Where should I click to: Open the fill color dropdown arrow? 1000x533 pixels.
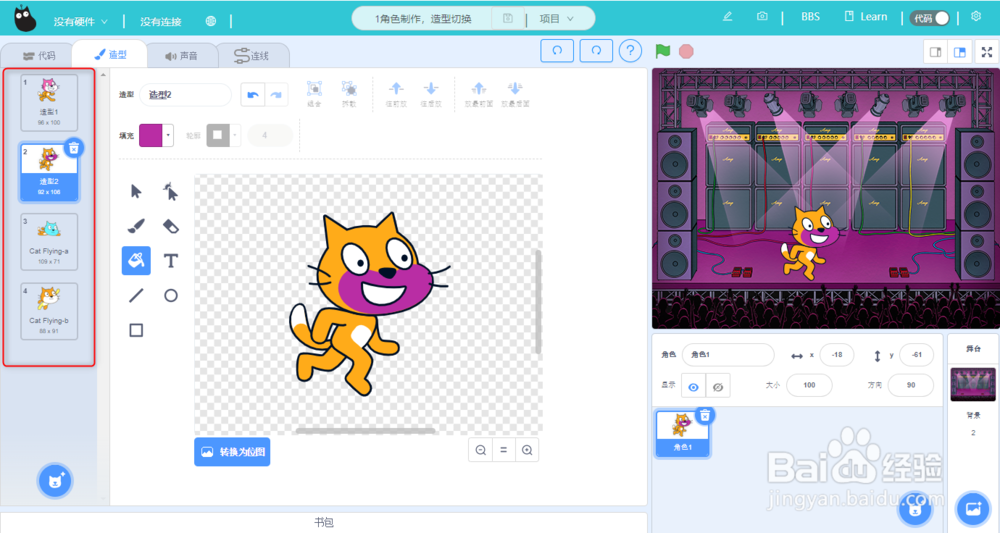pyautogui.click(x=168, y=135)
